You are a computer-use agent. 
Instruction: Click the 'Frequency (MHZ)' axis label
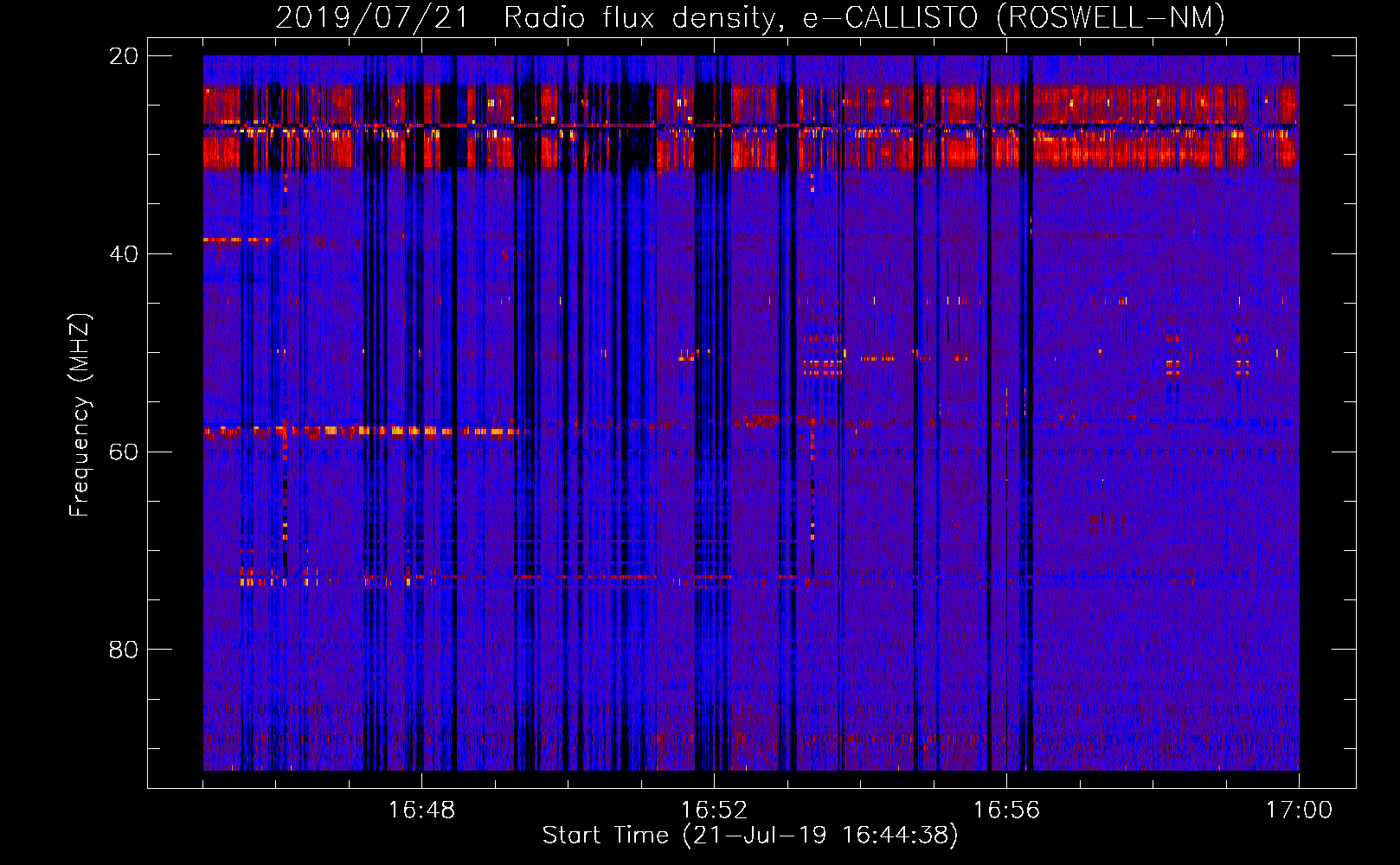(x=80, y=415)
